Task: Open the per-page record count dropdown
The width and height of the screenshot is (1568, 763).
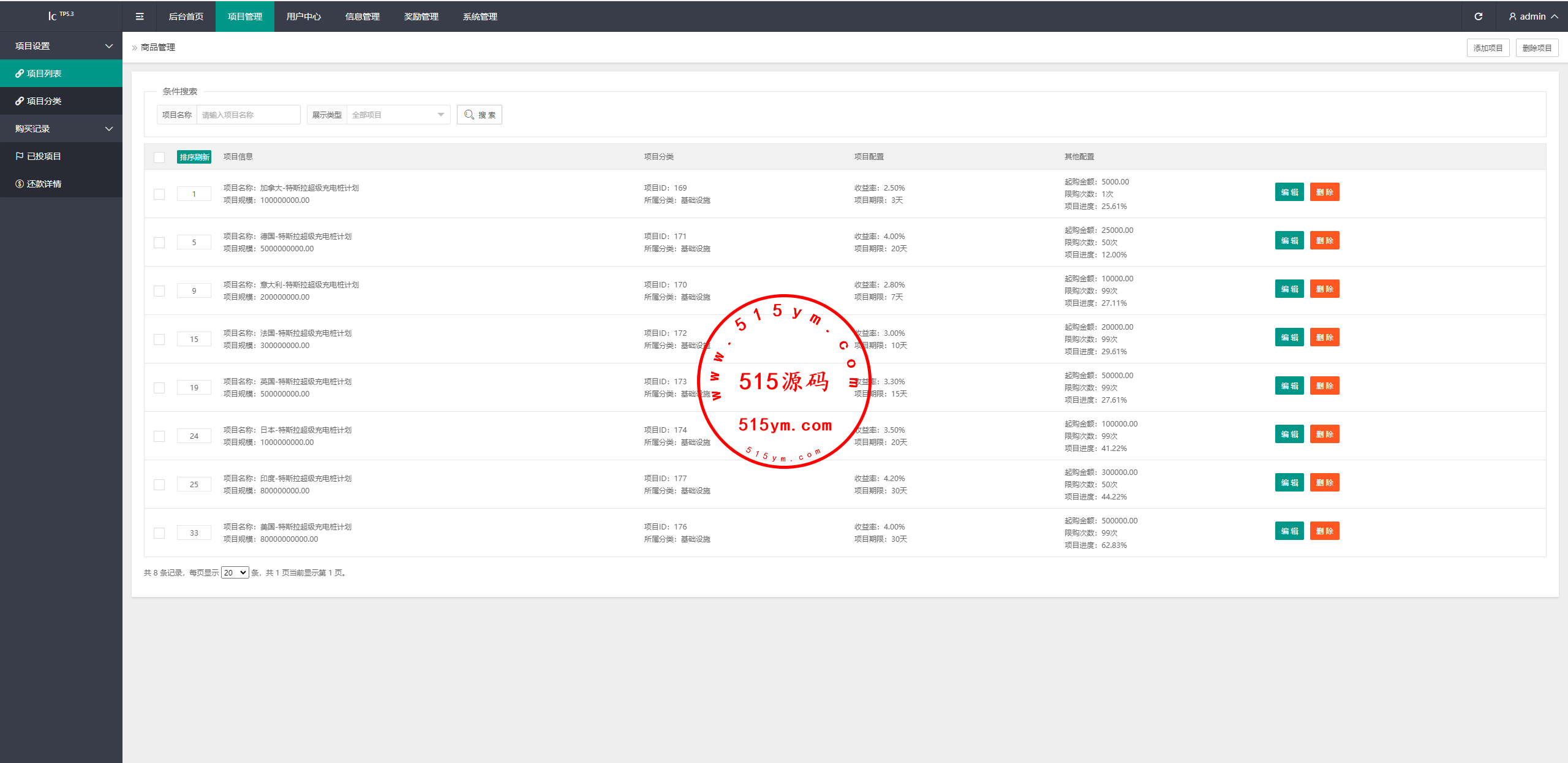Action: pyautogui.click(x=235, y=572)
